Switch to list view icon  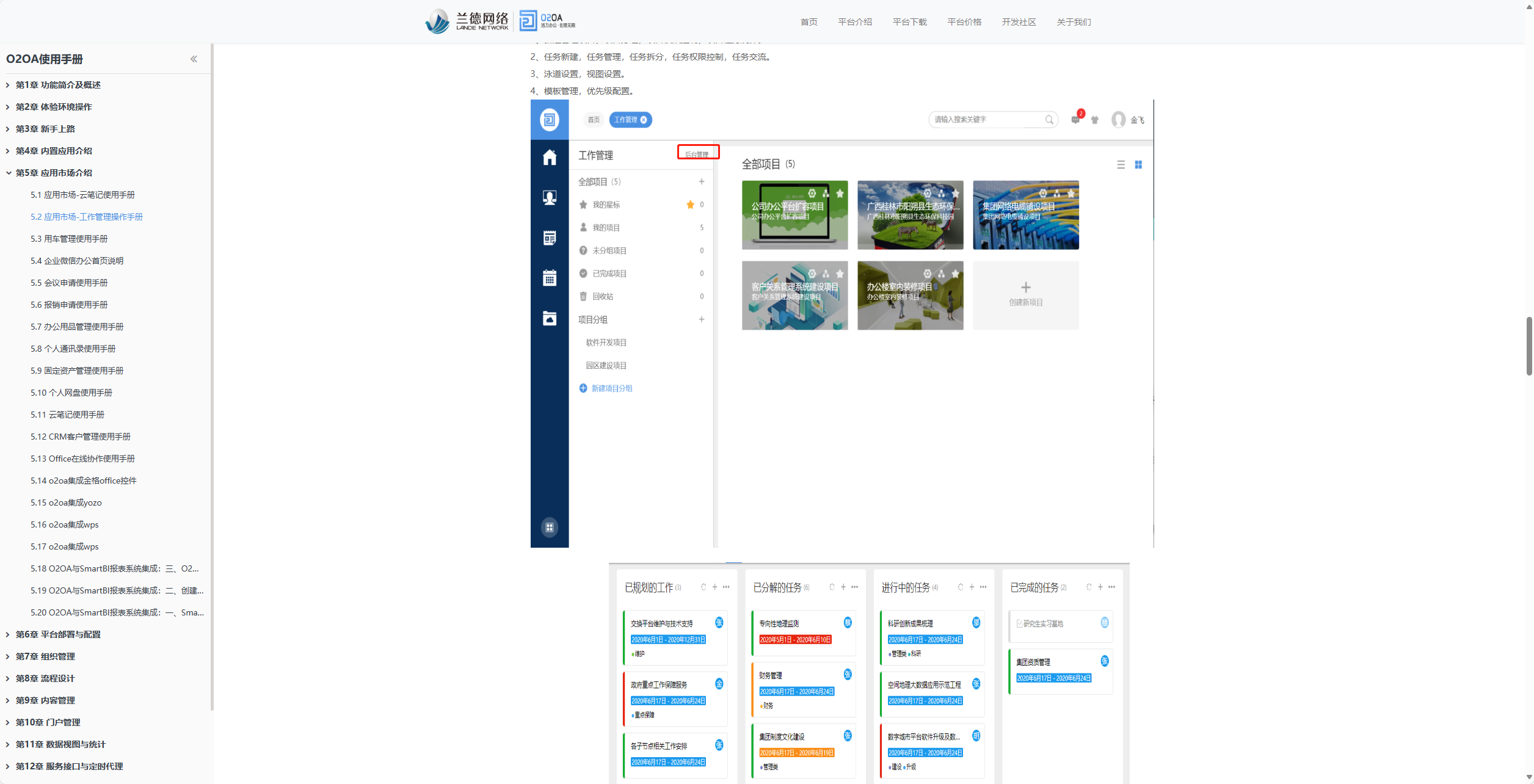pyautogui.click(x=1121, y=165)
